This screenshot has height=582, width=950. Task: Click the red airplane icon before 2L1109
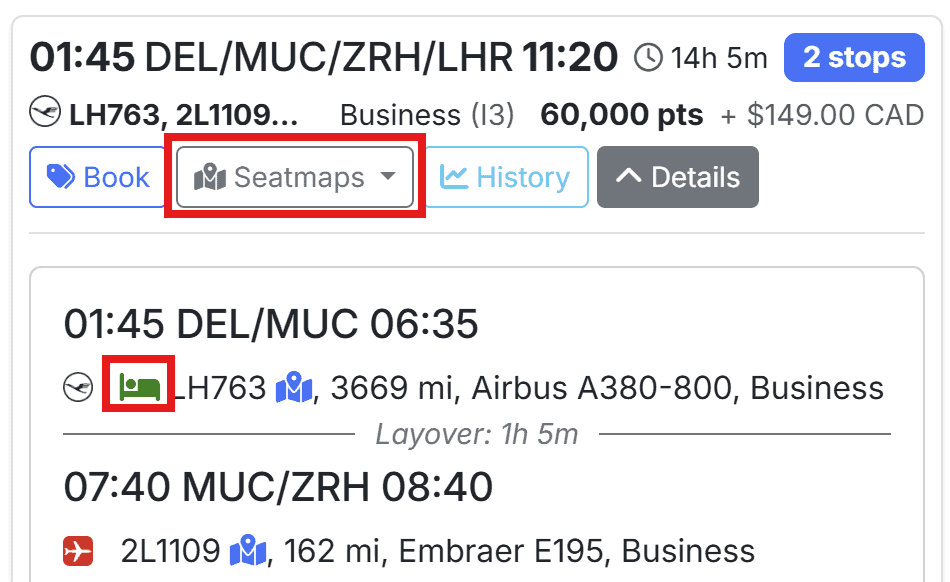(x=78, y=550)
